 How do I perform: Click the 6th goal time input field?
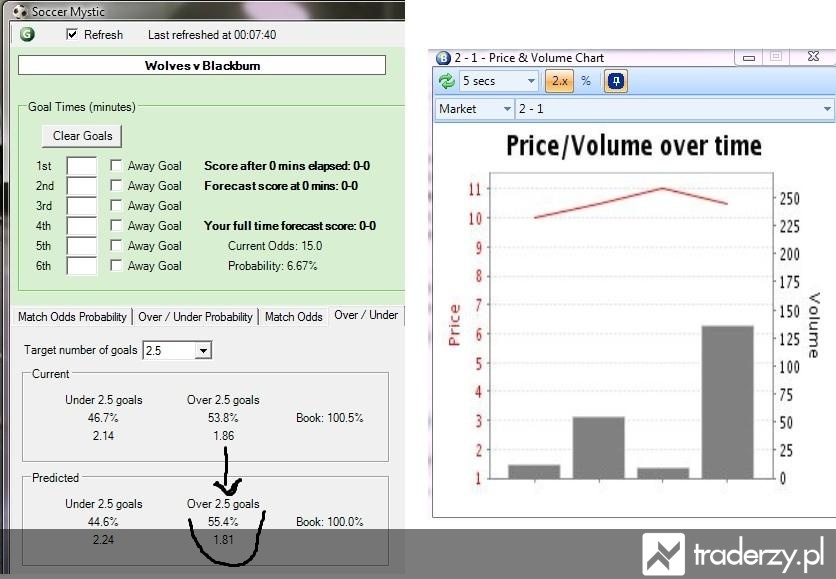[82, 266]
